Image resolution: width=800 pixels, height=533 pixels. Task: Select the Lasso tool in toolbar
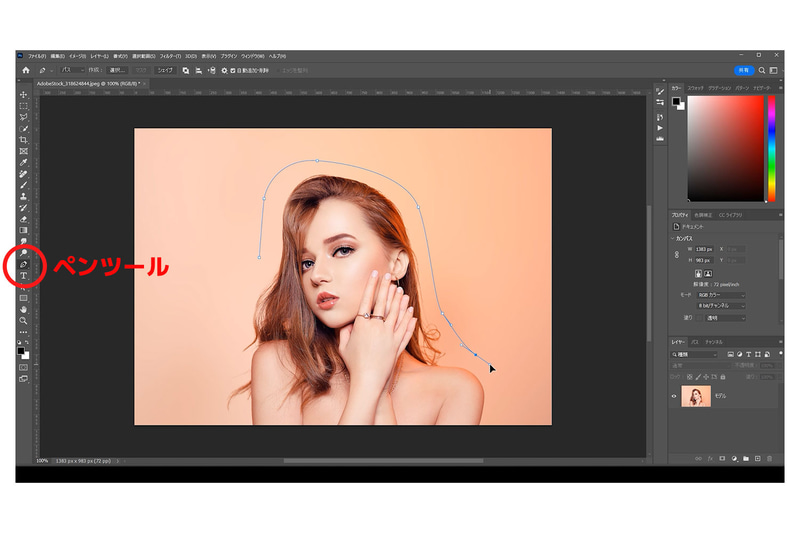click(x=23, y=117)
